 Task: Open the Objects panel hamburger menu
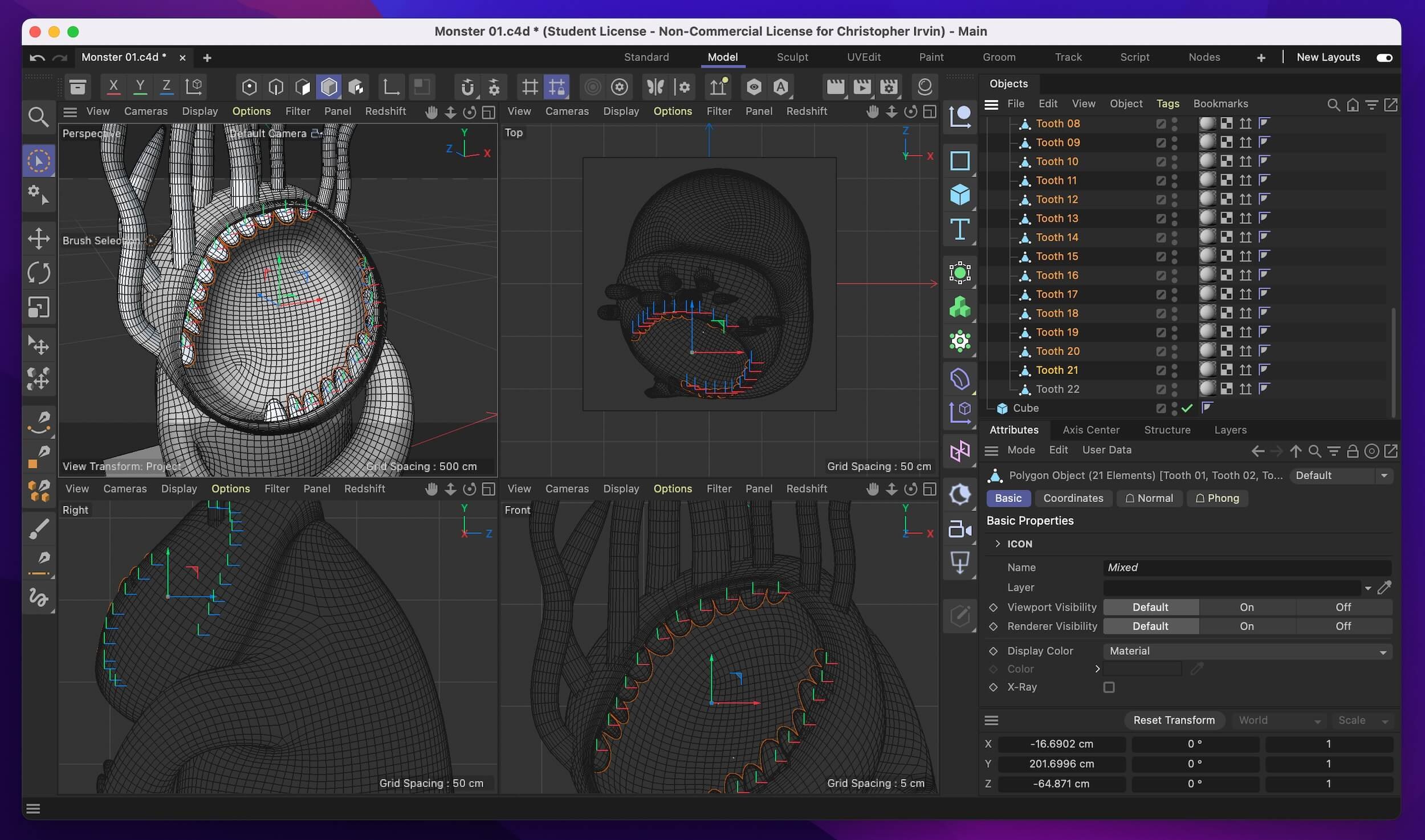[991, 104]
